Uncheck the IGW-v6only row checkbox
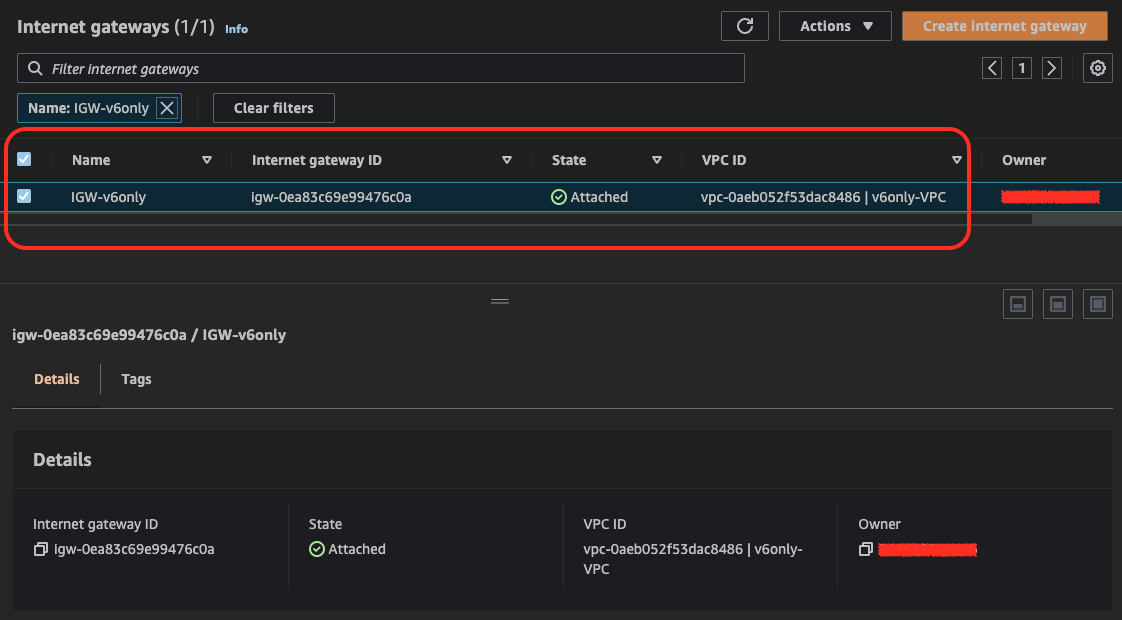Viewport: 1122px width, 620px height. [x=24, y=196]
